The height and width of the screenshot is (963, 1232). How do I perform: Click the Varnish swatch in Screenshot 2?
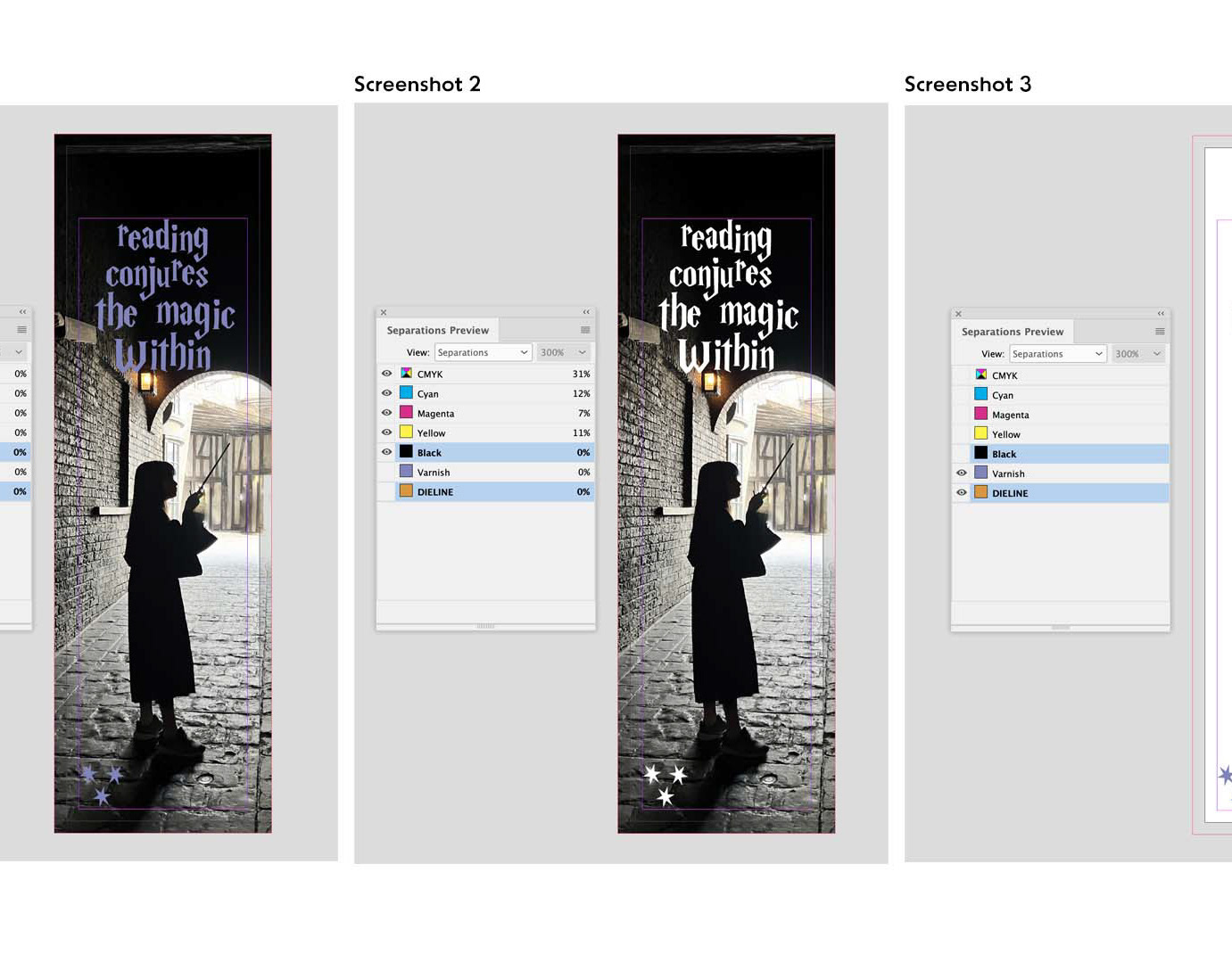[406, 472]
